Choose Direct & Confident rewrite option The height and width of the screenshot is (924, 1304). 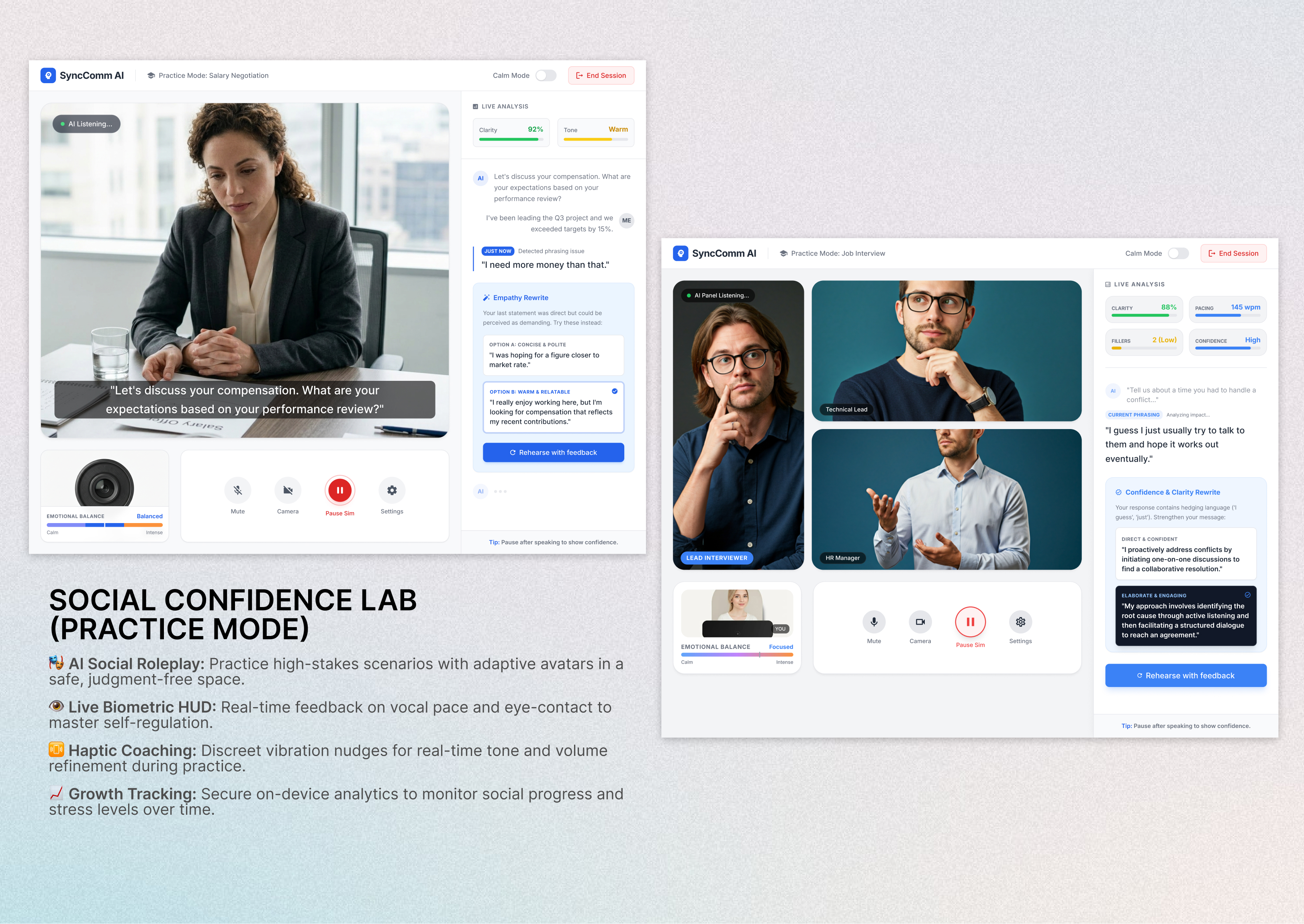(1185, 554)
